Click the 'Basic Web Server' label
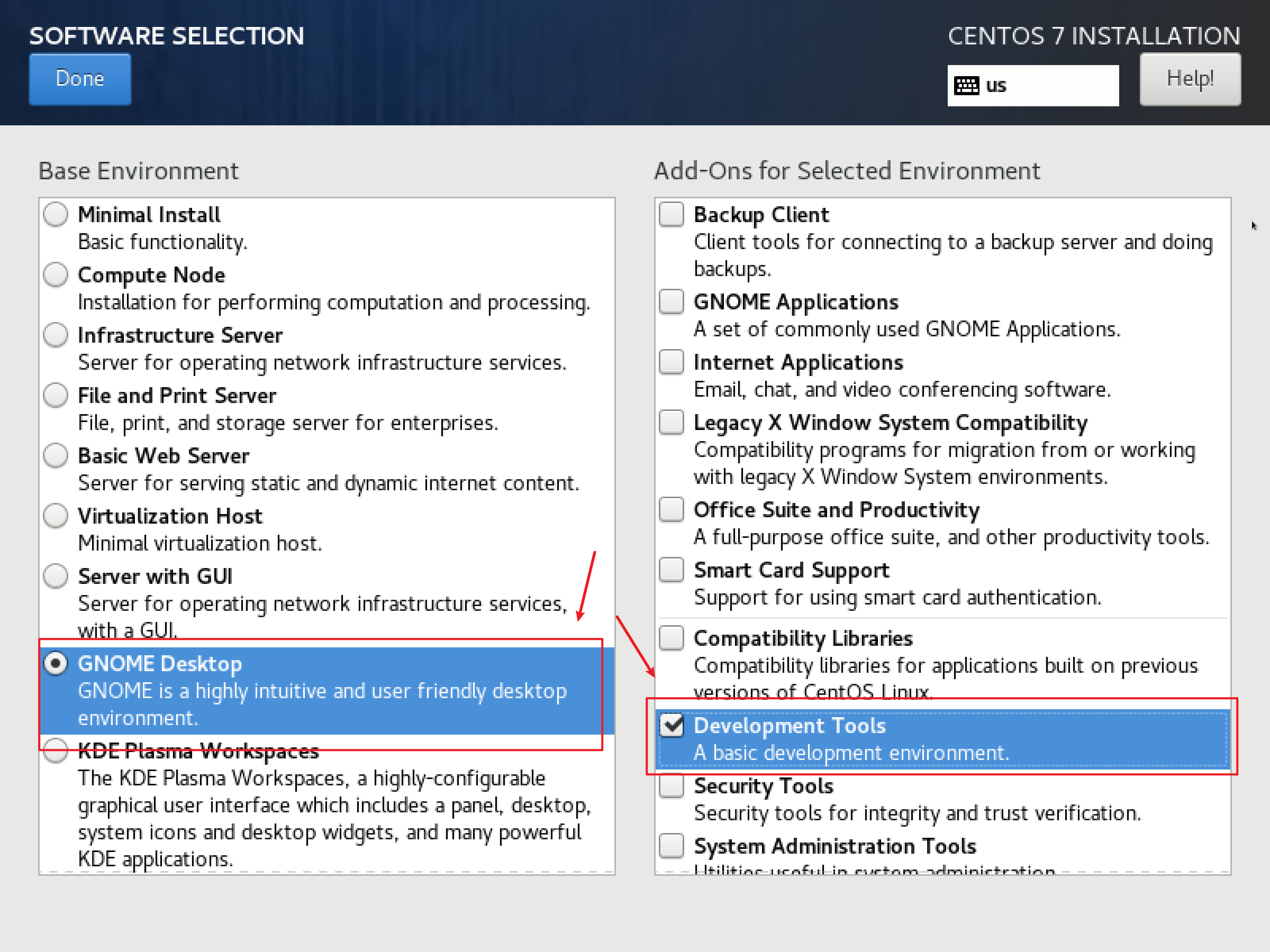The width and height of the screenshot is (1270, 952). tap(164, 455)
